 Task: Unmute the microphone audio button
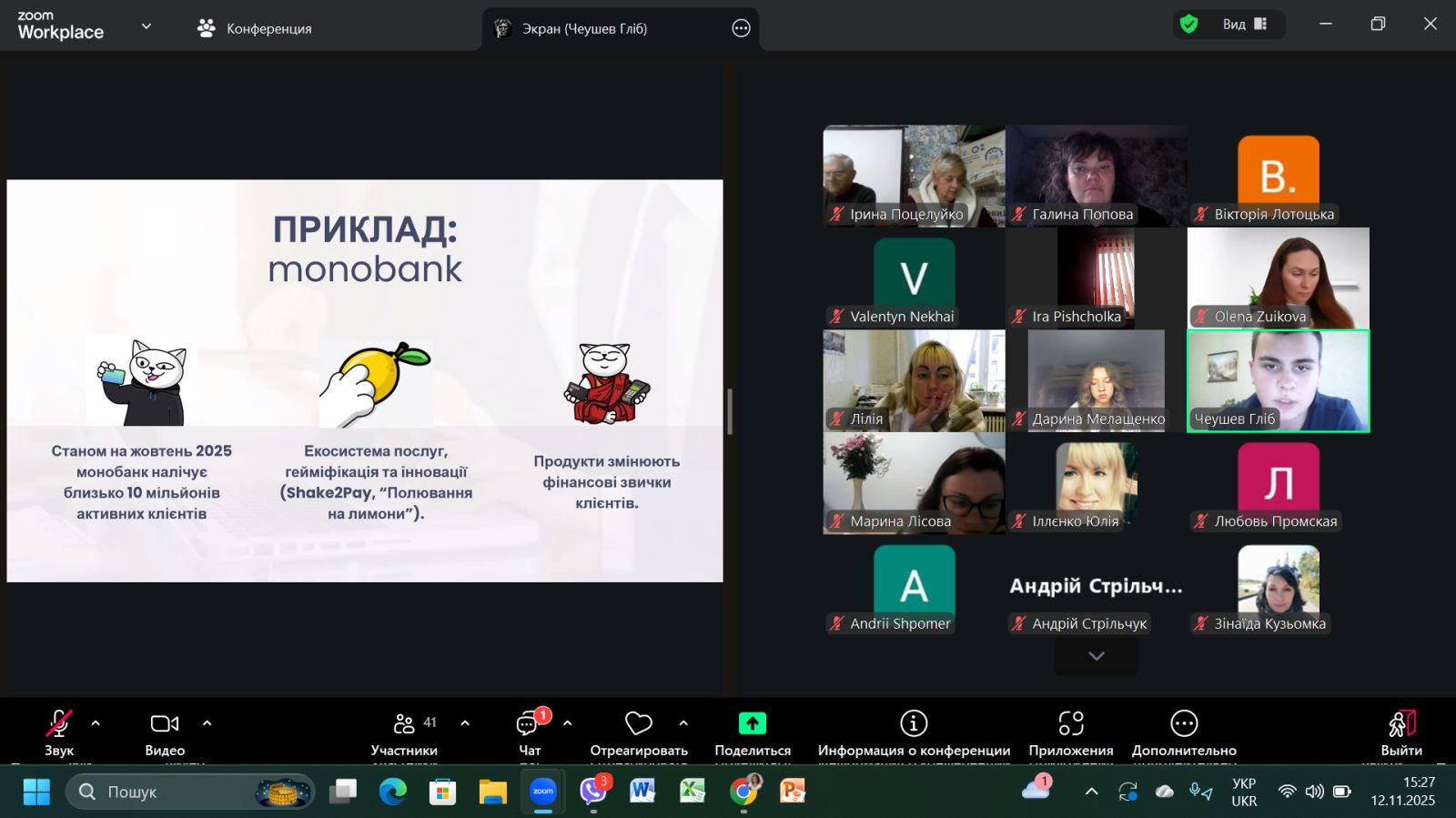click(x=59, y=724)
